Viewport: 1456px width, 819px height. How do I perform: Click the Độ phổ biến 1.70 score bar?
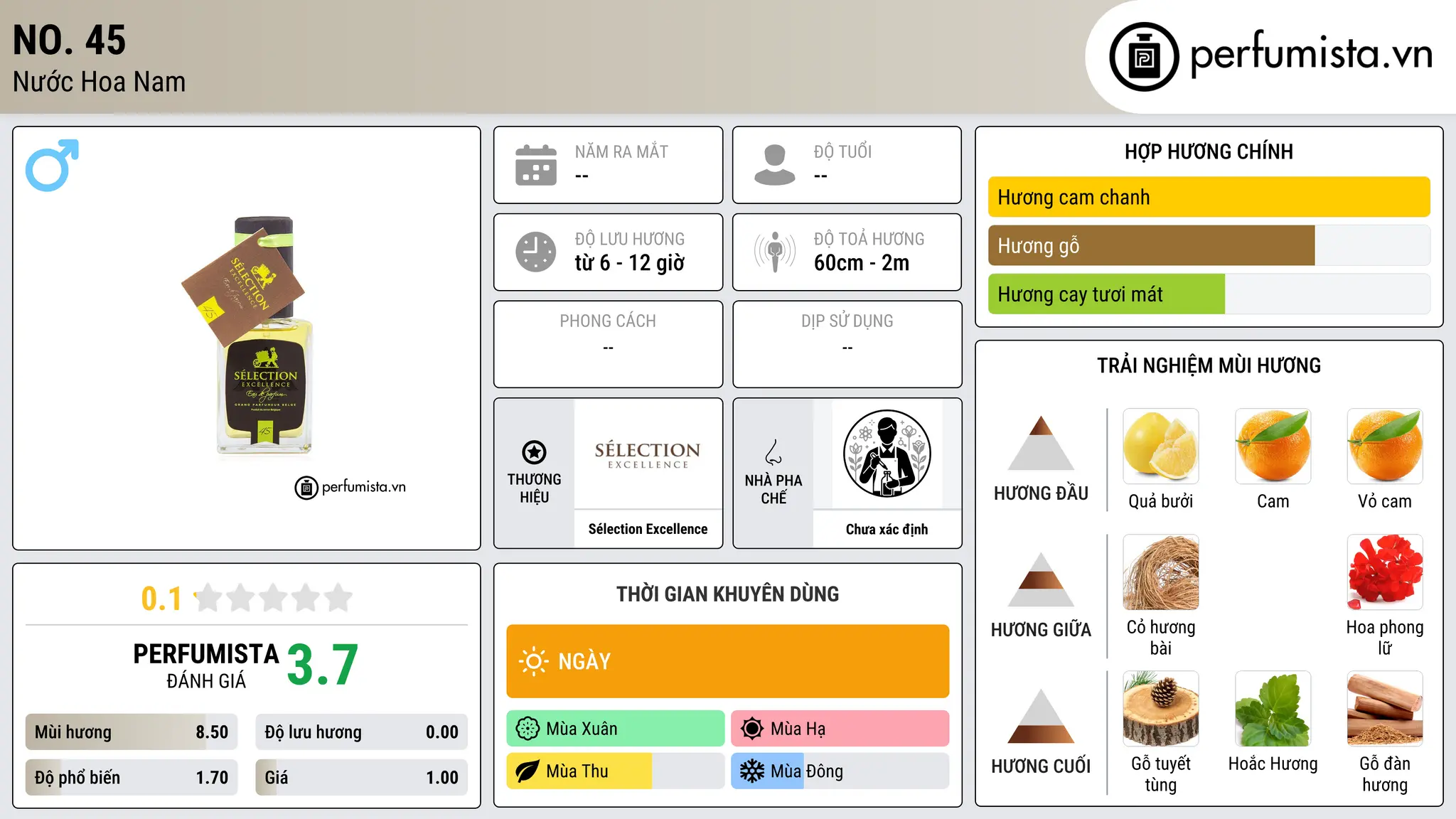pos(132,777)
